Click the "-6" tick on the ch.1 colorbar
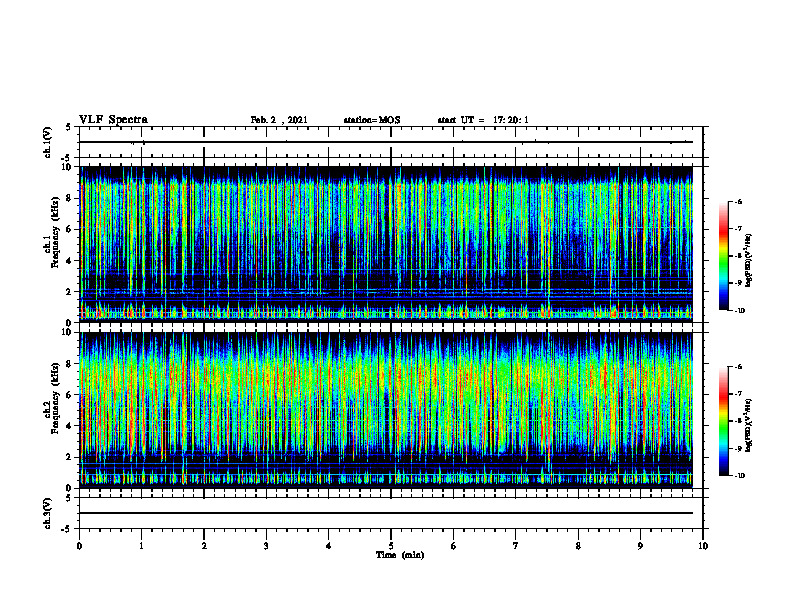The image size is (792, 612). click(738, 202)
